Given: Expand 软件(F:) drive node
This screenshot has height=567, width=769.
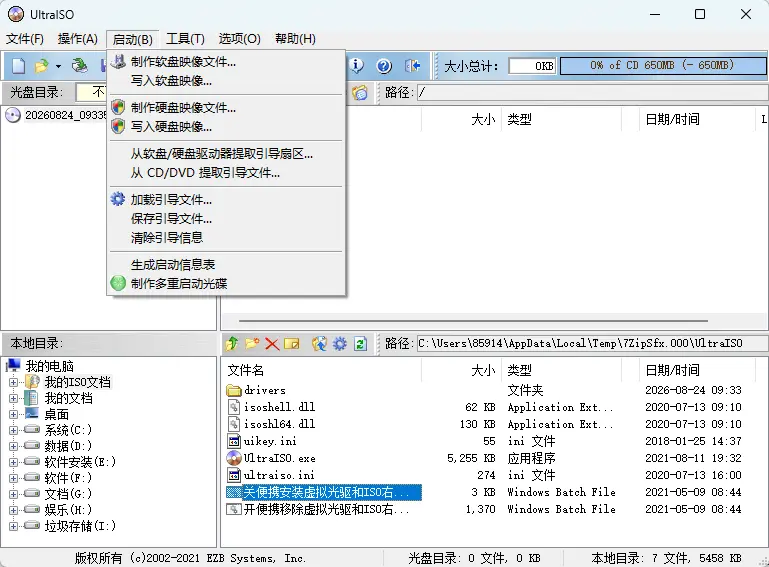Looking at the screenshot, I should pos(13,478).
